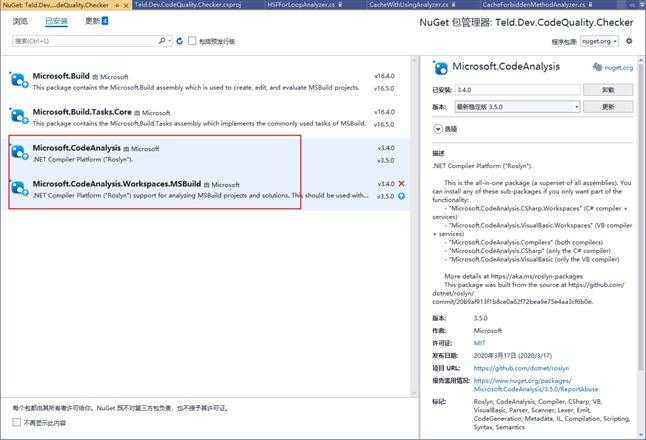Open the nuget.org link in detail header

click(x=618, y=68)
